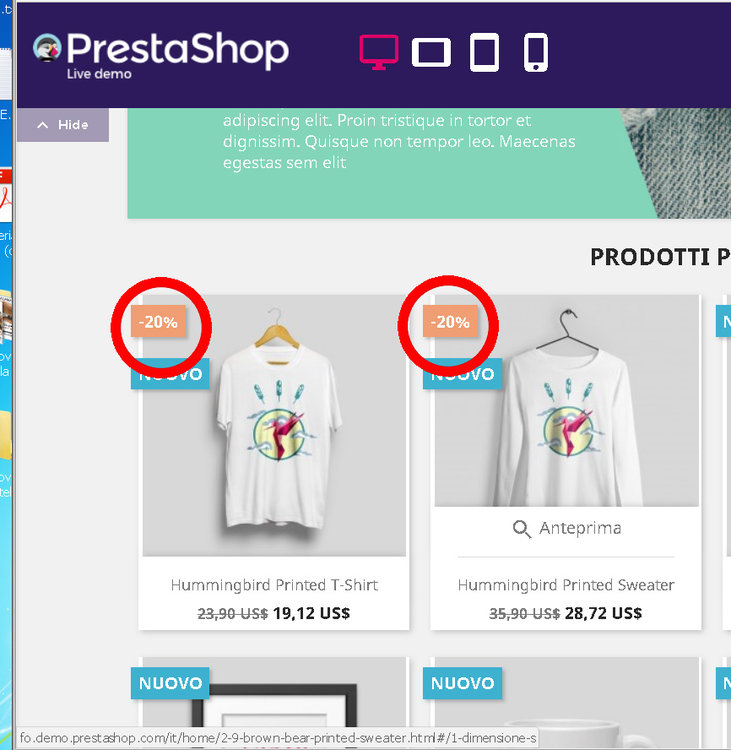This screenshot has width=731, height=750.
Task: Select mobile phone preview icon
Action: (536, 52)
